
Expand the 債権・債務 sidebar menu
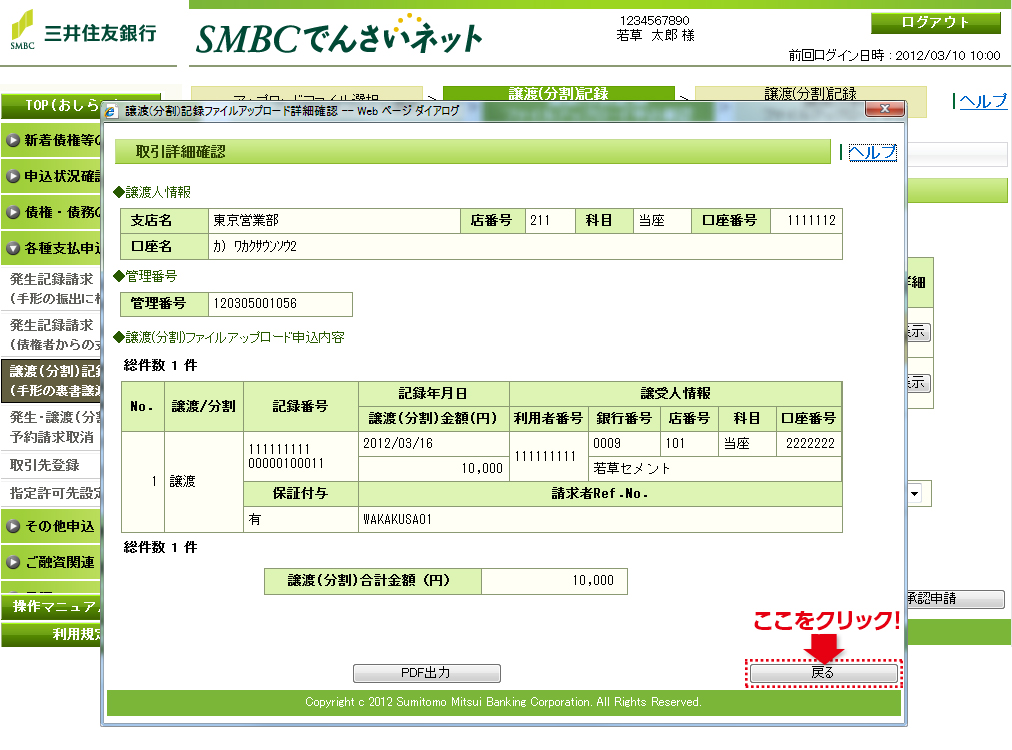pyautogui.click(x=52, y=212)
